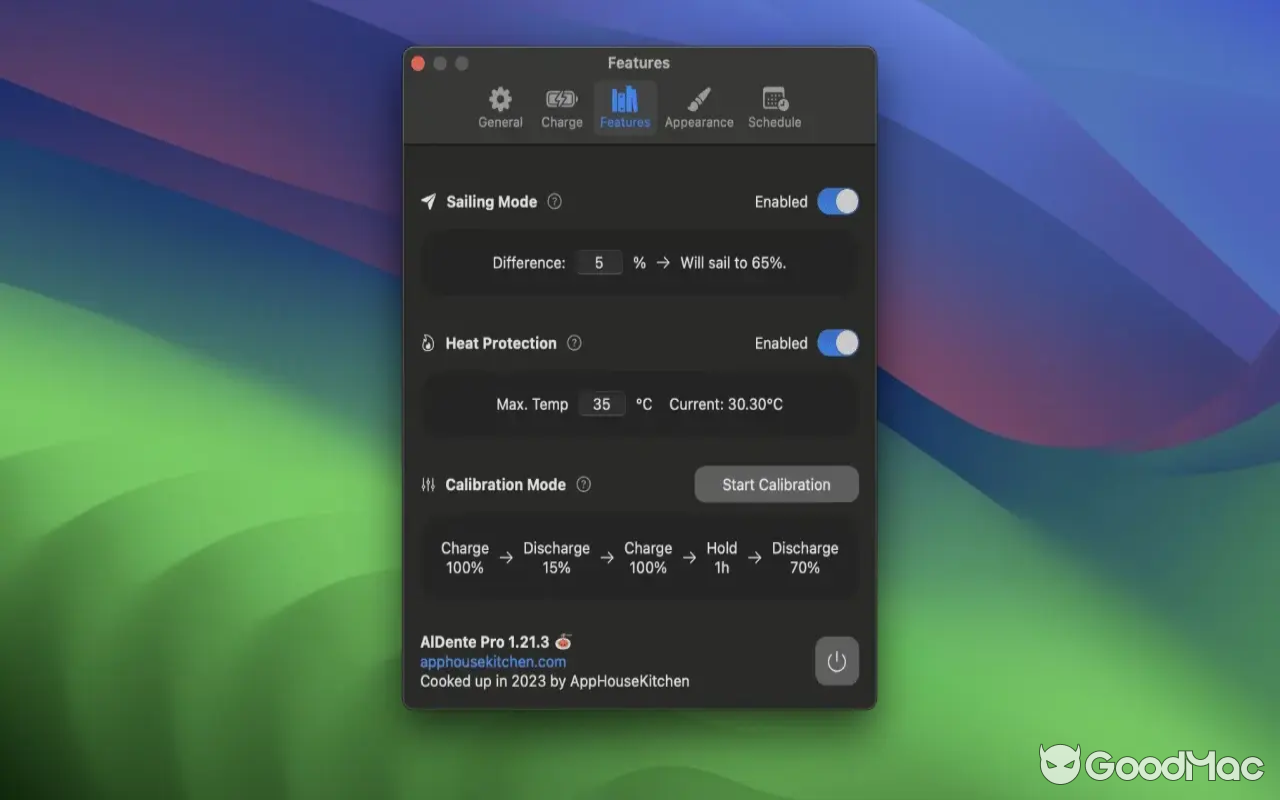
Task: Turn off Heat Protection
Action: coord(838,343)
